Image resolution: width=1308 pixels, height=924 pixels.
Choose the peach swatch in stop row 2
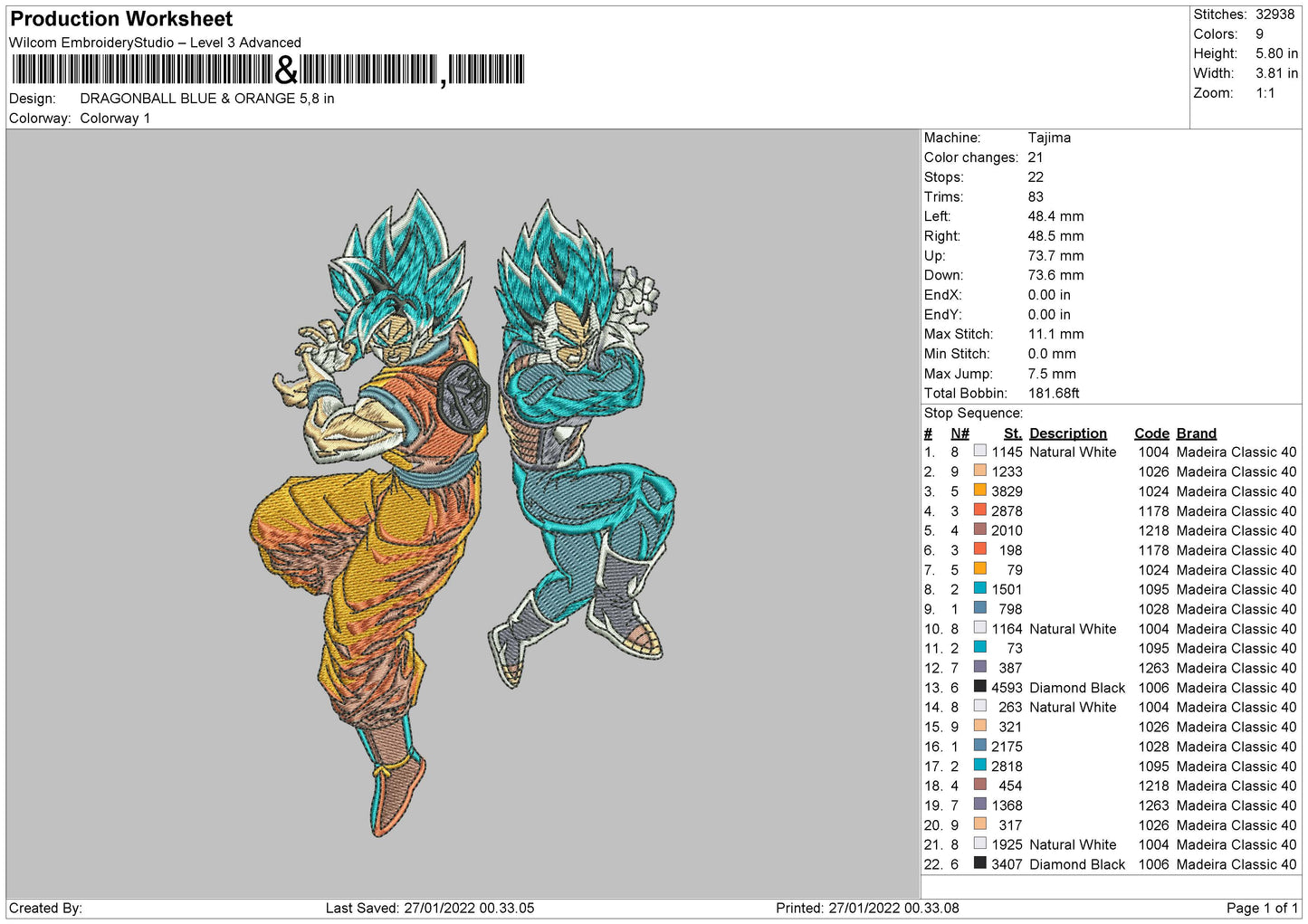(x=979, y=471)
